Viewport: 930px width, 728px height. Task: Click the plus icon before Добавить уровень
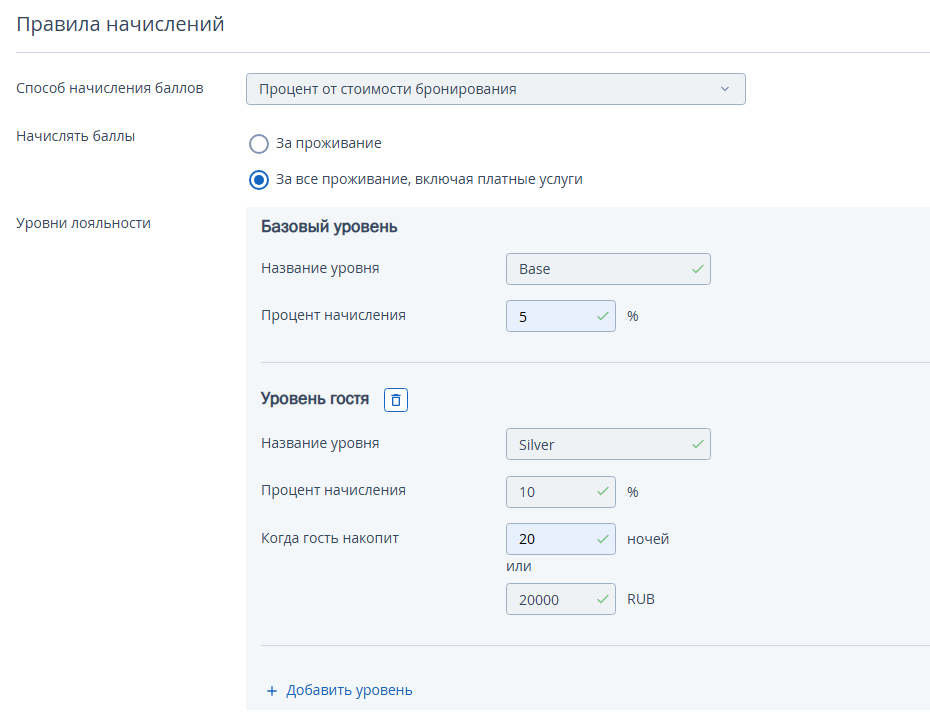[x=272, y=691]
